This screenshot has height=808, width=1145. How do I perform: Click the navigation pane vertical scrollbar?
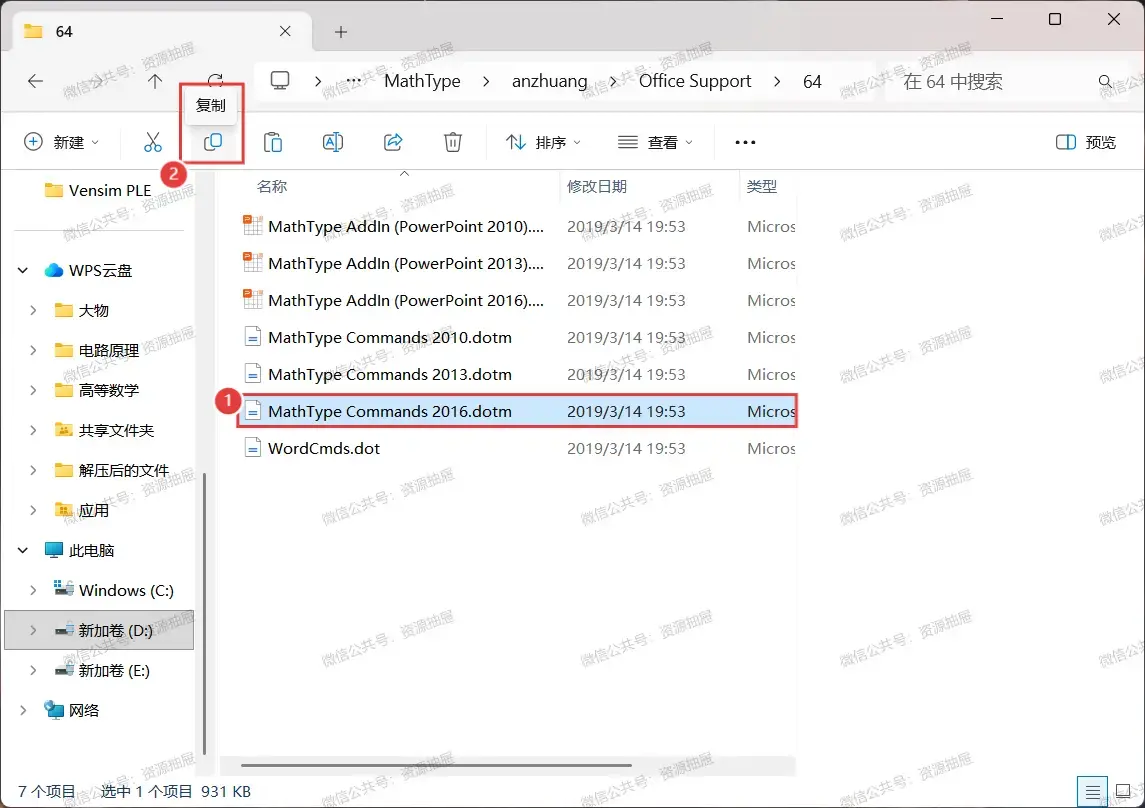coord(204,613)
